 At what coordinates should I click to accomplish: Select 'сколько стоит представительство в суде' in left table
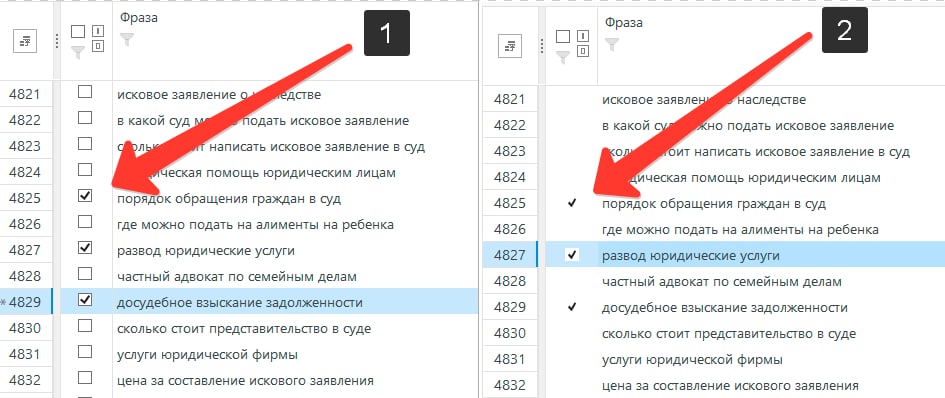[243, 329]
